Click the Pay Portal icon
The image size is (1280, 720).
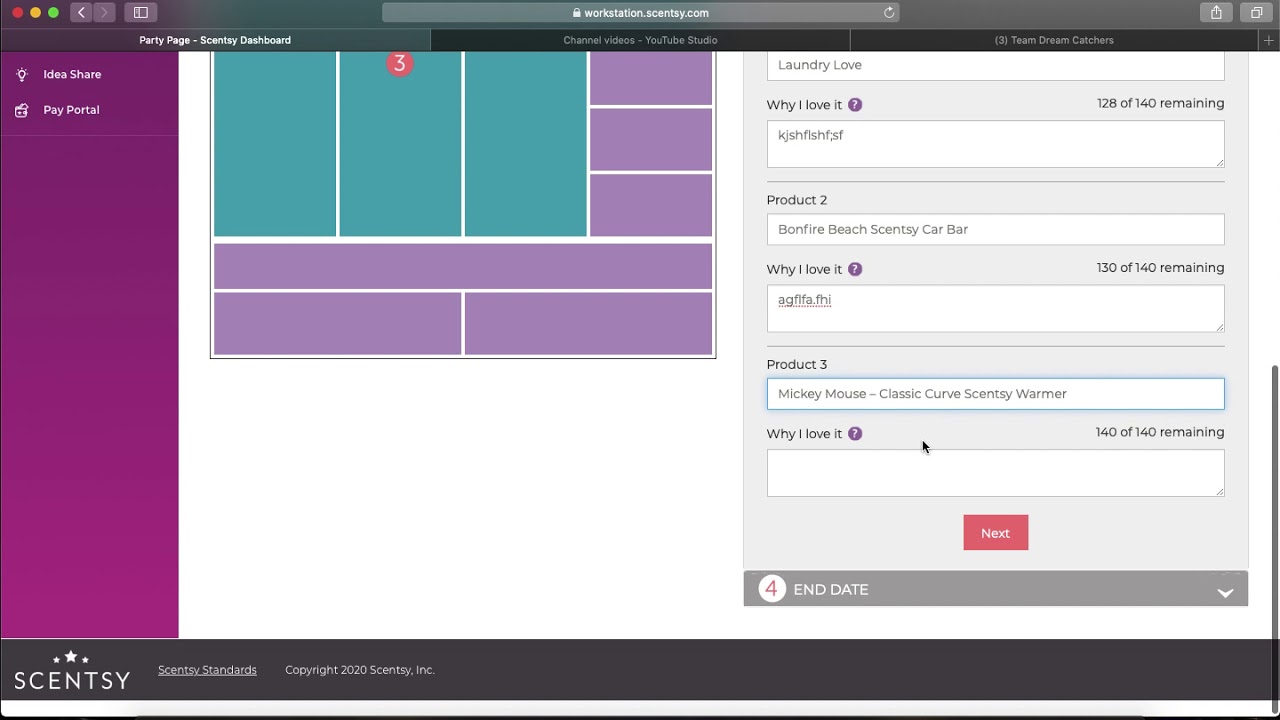tap(22, 110)
